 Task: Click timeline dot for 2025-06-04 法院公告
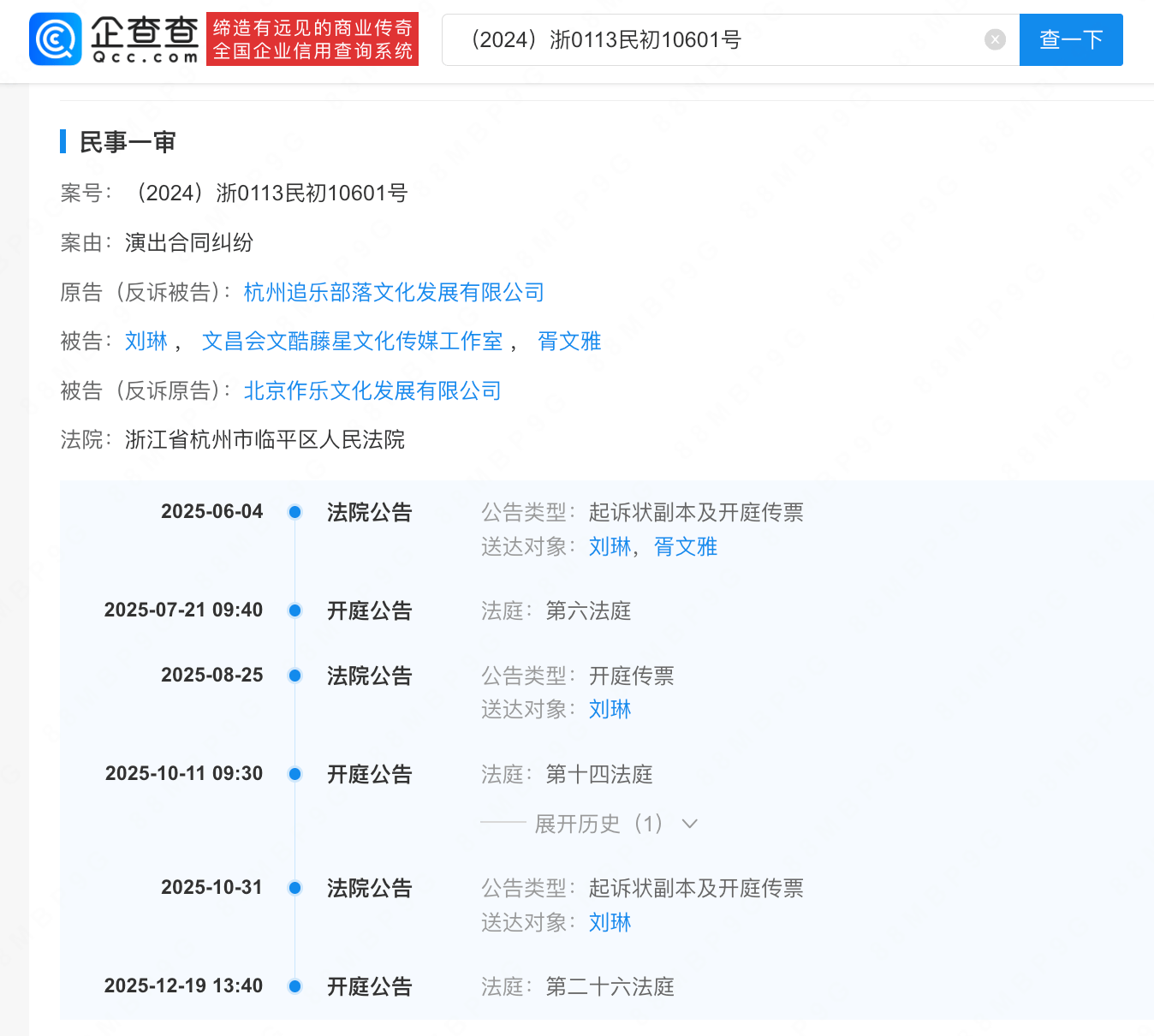tap(294, 512)
